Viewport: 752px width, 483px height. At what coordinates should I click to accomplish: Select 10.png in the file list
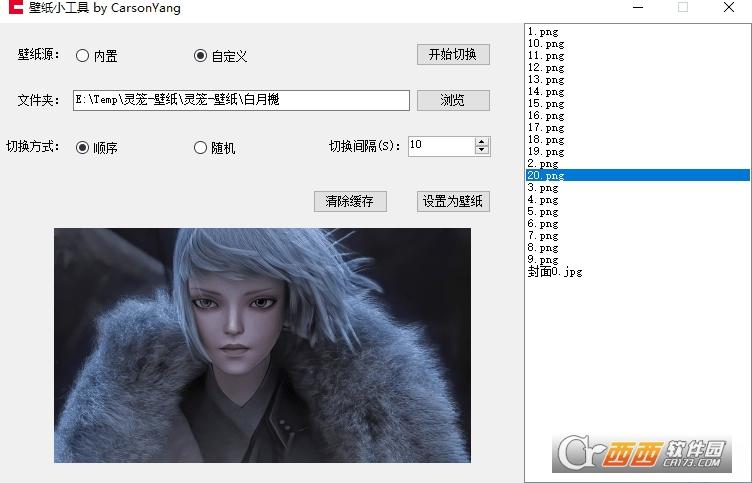point(637,44)
